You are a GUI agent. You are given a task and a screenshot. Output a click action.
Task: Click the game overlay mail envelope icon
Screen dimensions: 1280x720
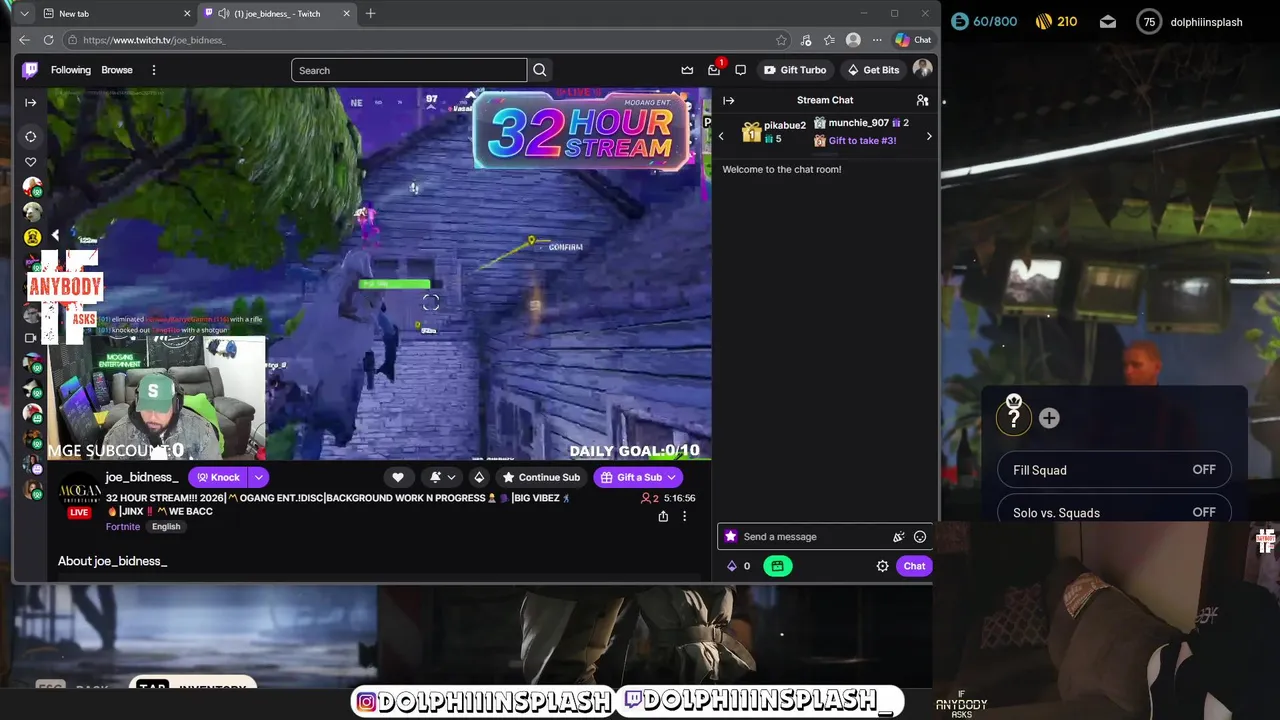tap(1108, 21)
